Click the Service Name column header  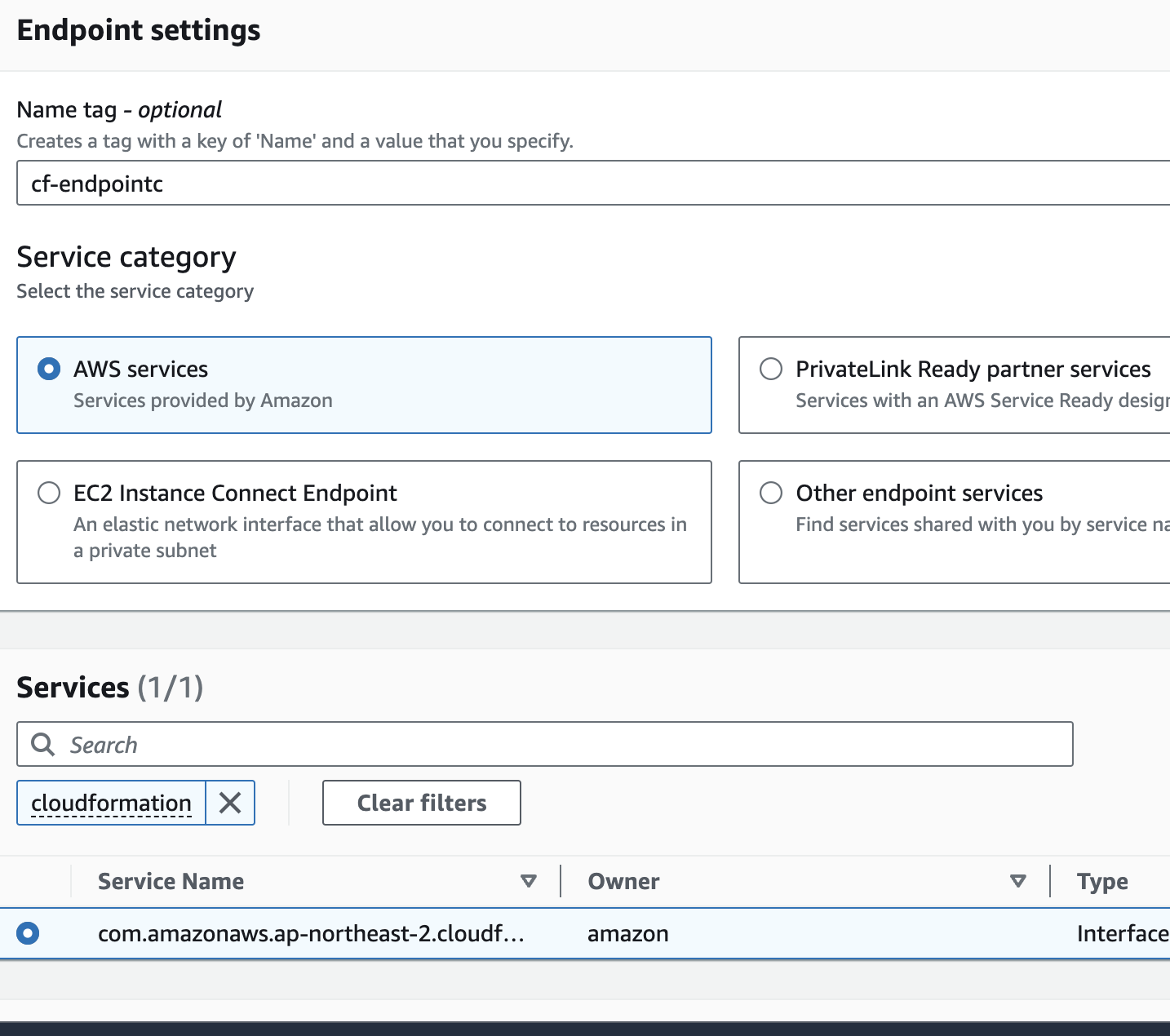click(x=171, y=881)
